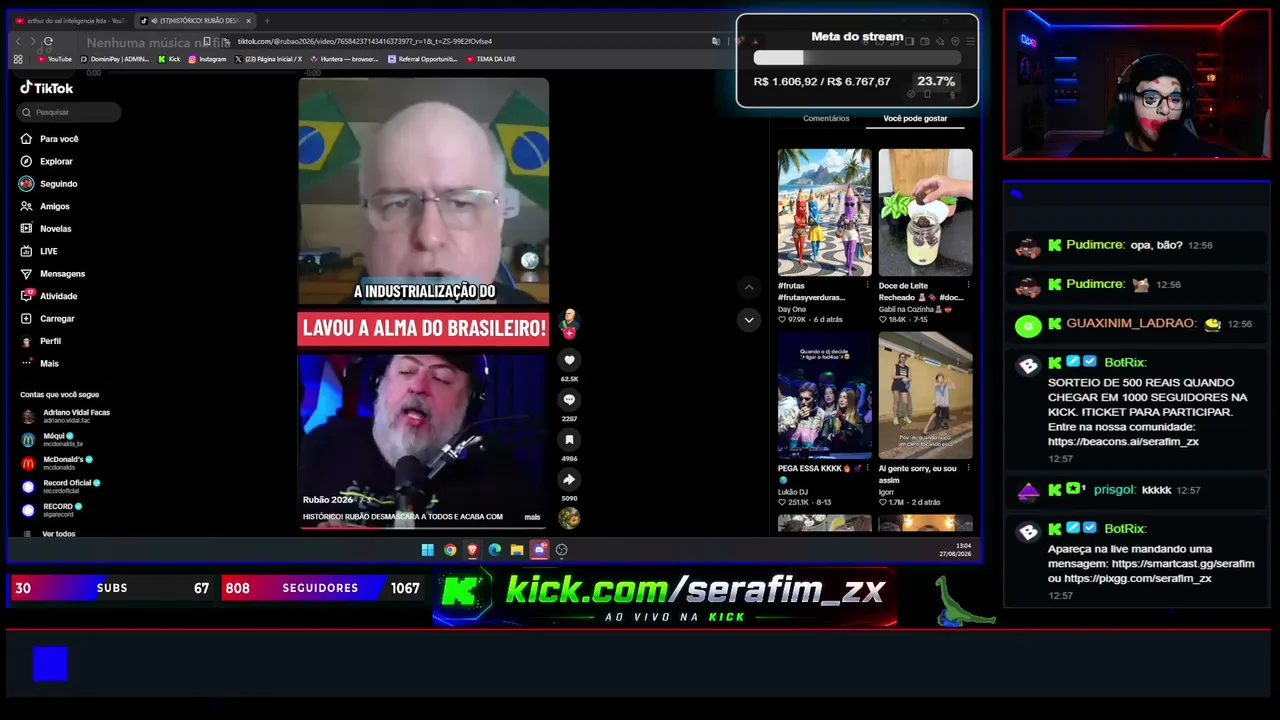The image size is (1280, 720).
Task: Go to the next video arrow
Action: click(x=749, y=320)
